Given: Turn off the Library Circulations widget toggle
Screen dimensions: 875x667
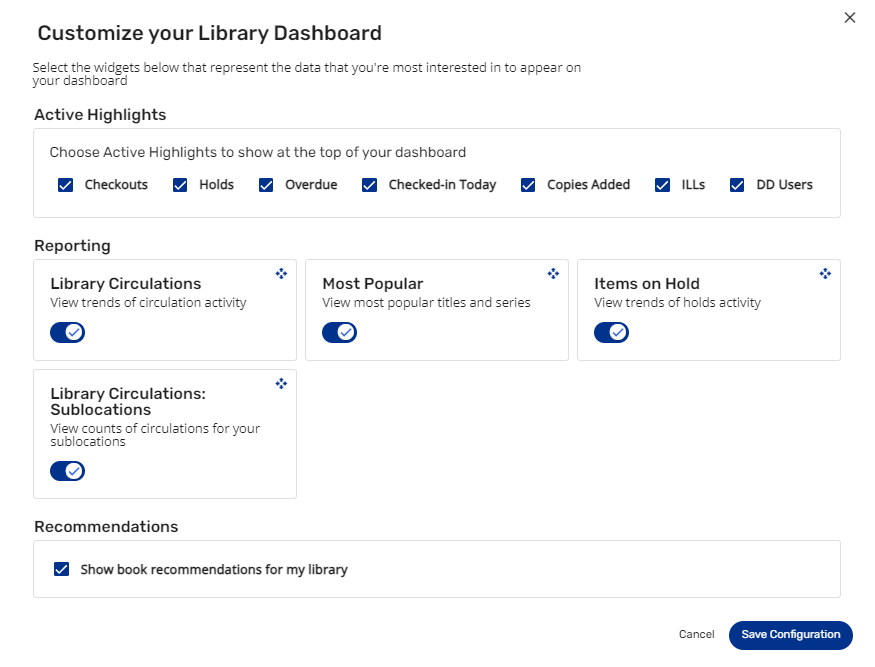Looking at the screenshot, I should pos(68,333).
